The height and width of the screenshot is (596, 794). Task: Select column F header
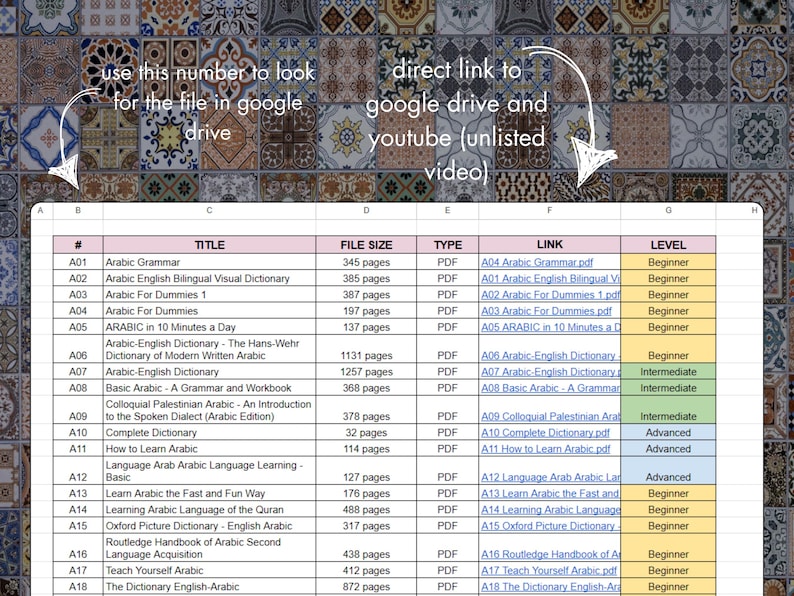(x=549, y=210)
